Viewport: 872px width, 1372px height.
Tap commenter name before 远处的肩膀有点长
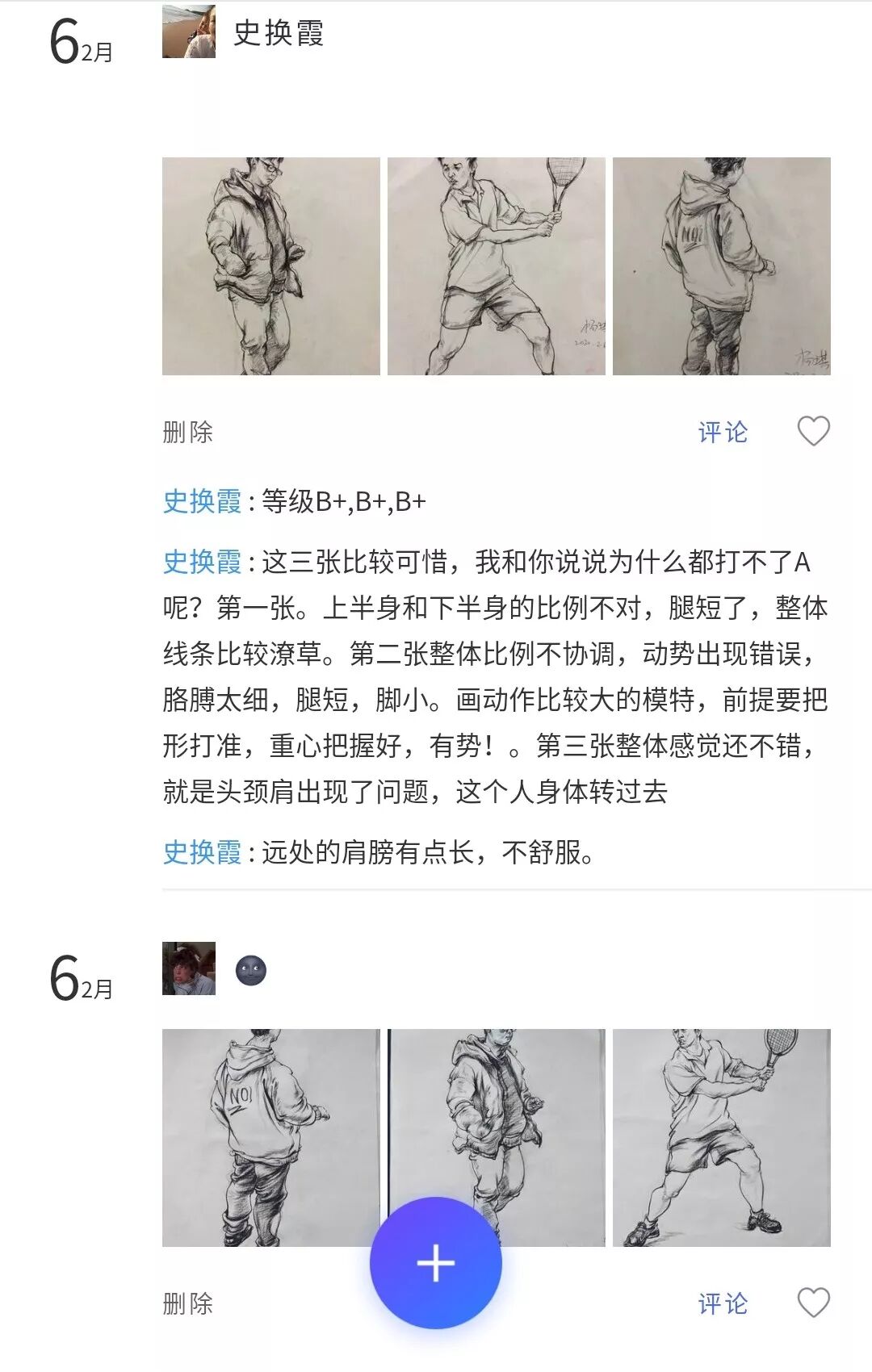click(202, 852)
